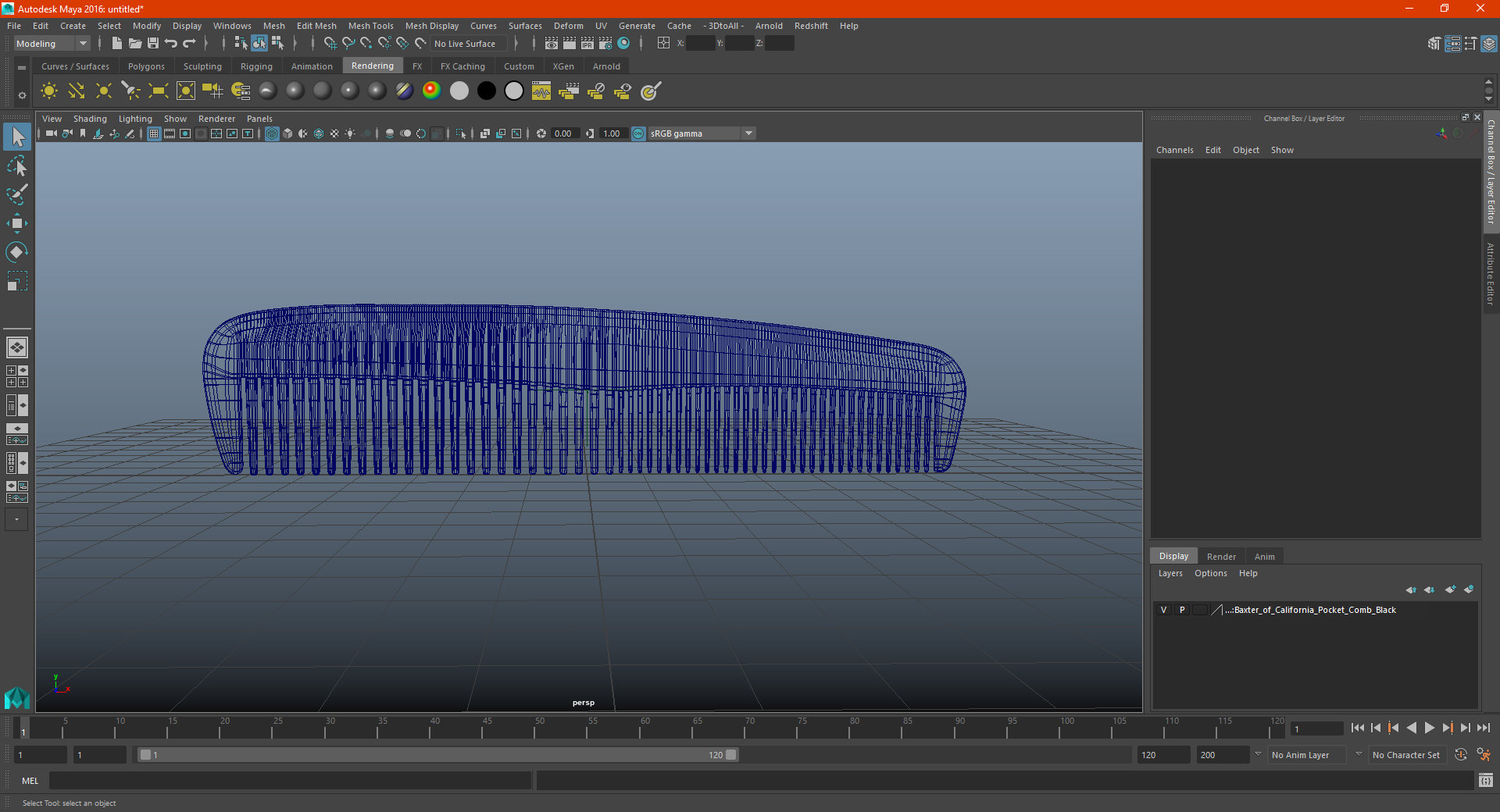Image resolution: width=1500 pixels, height=812 pixels.
Task: Create a spot light from shelf
Action: click(x=131, y=91)
